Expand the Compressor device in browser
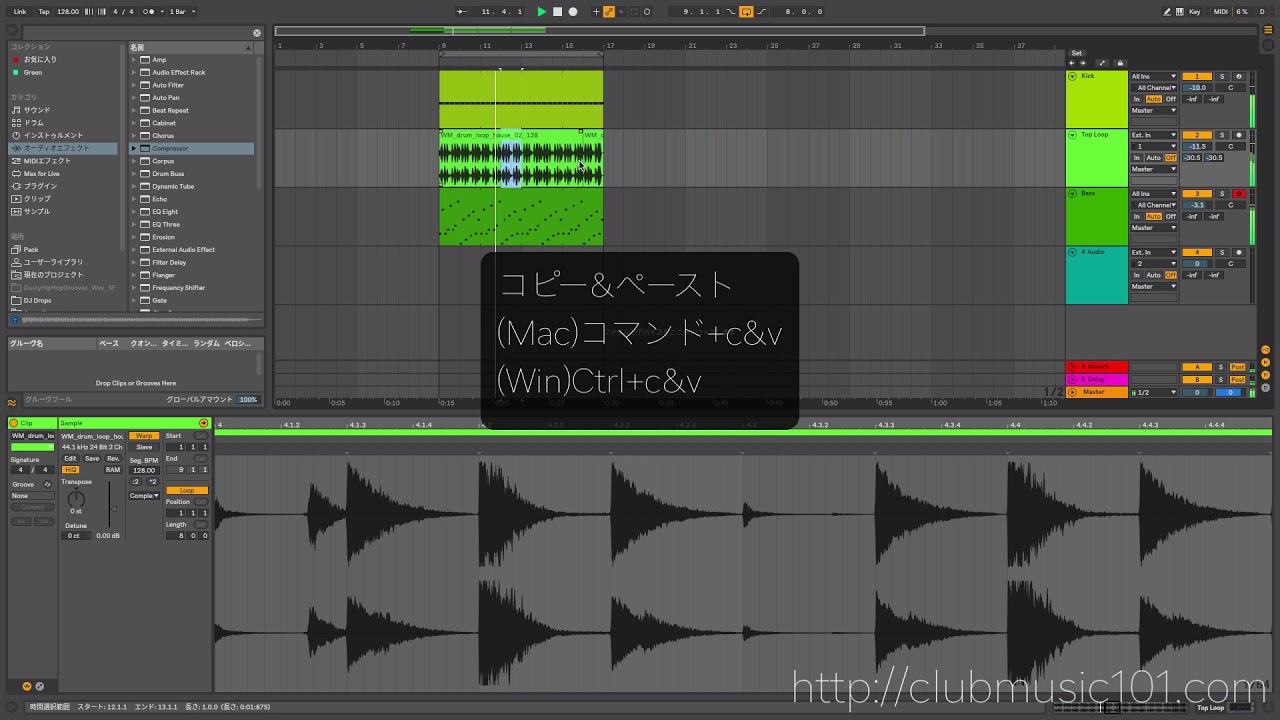 (134, 148)
